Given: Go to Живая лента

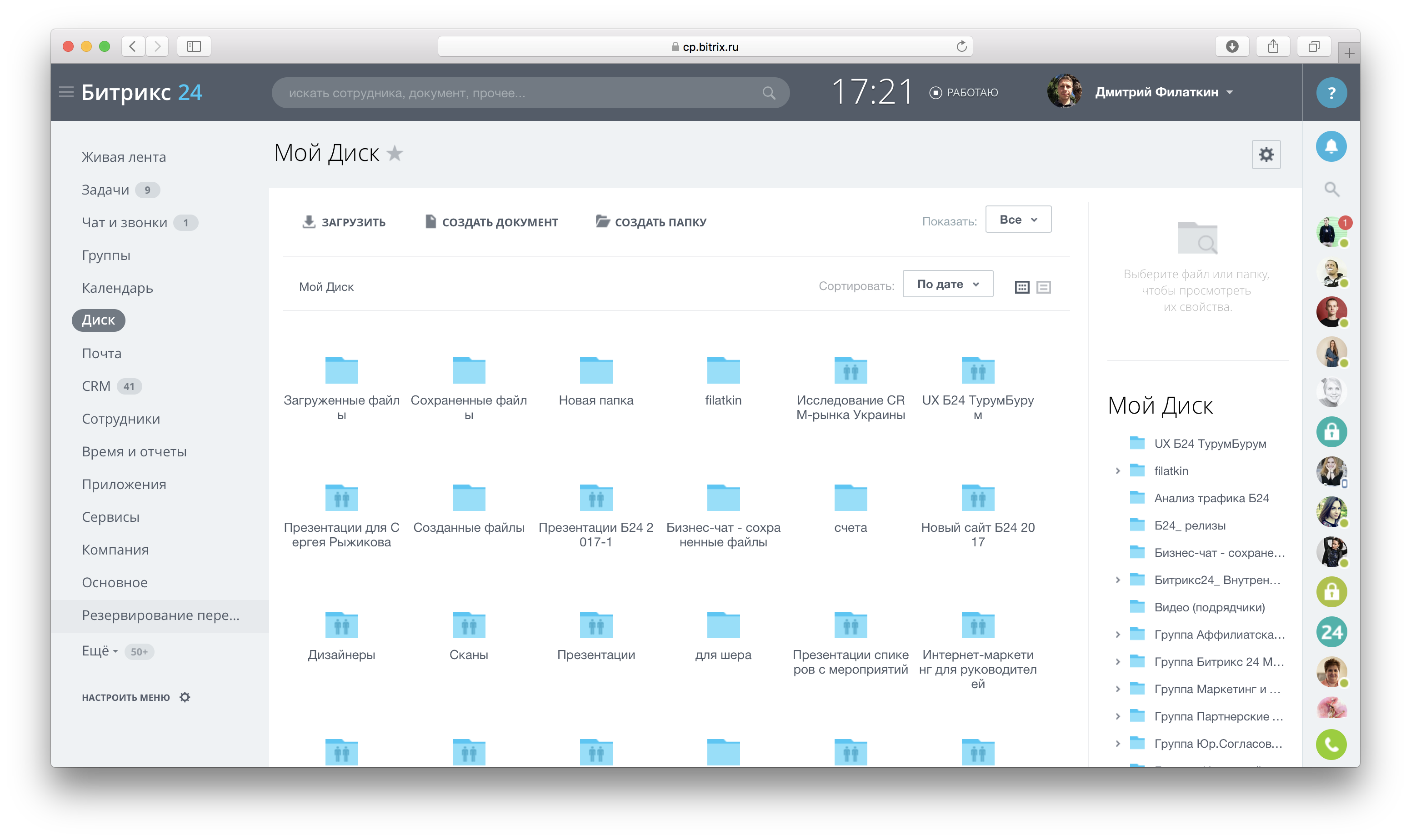Looking at the screenshot, I should click(x=123, y=157).
